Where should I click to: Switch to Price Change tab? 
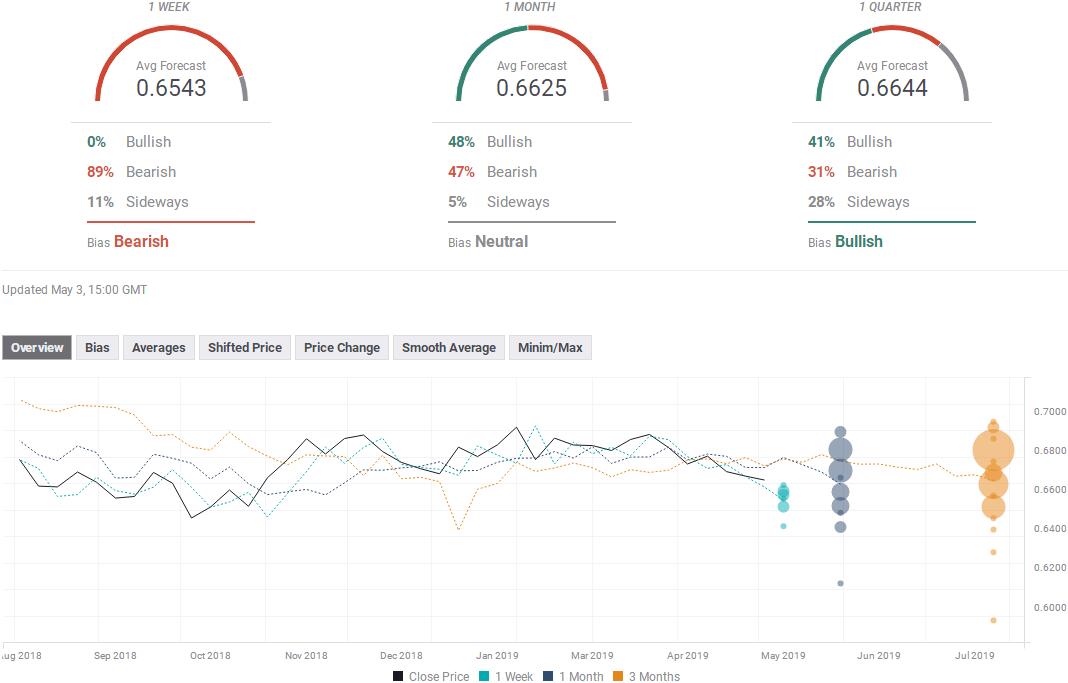342,348
